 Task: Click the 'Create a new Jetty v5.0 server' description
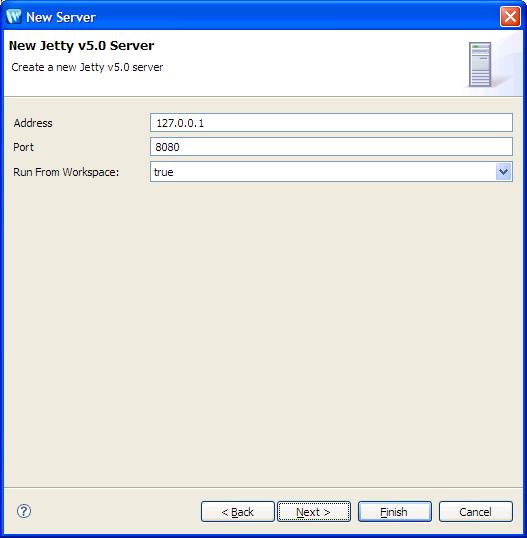pyautogui.click(x=87, y=67)
